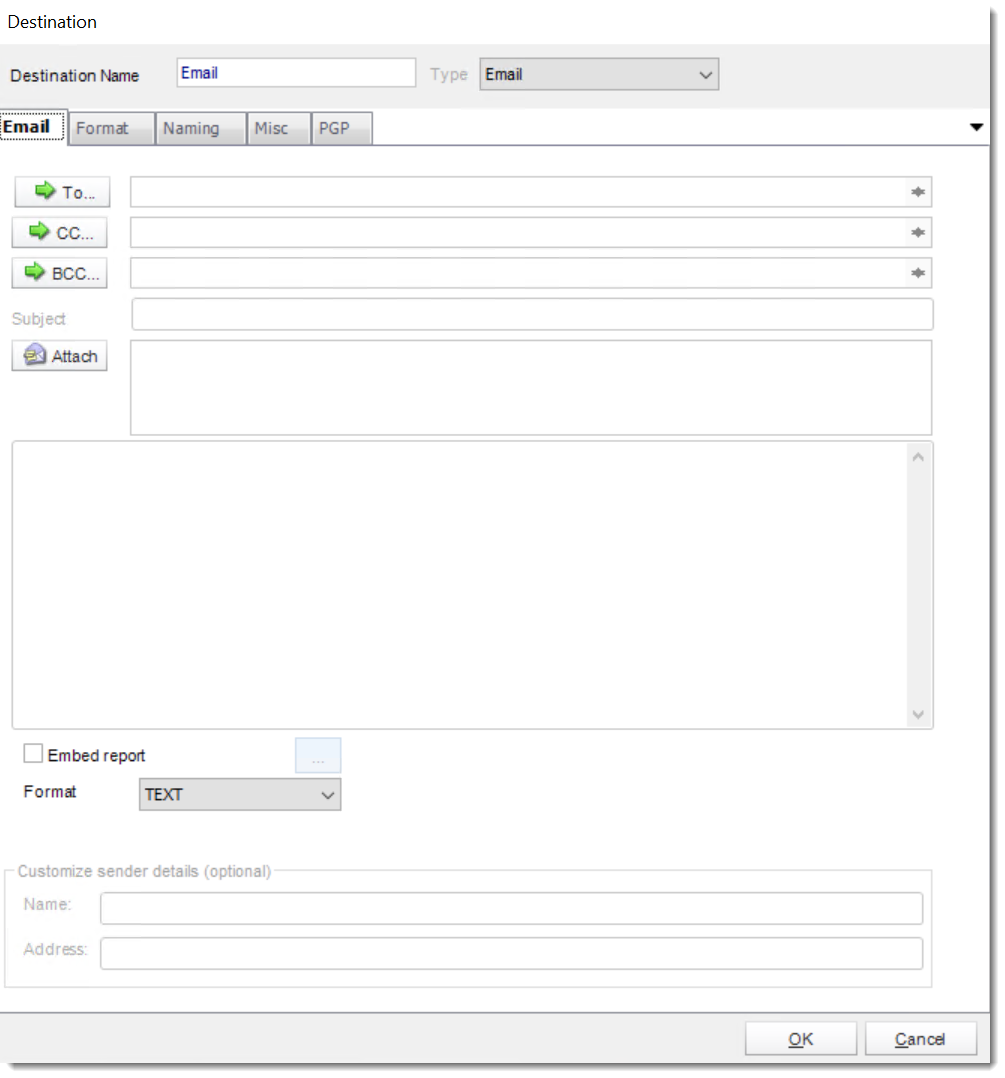Select the Email tab

click(x=32, y=126)
